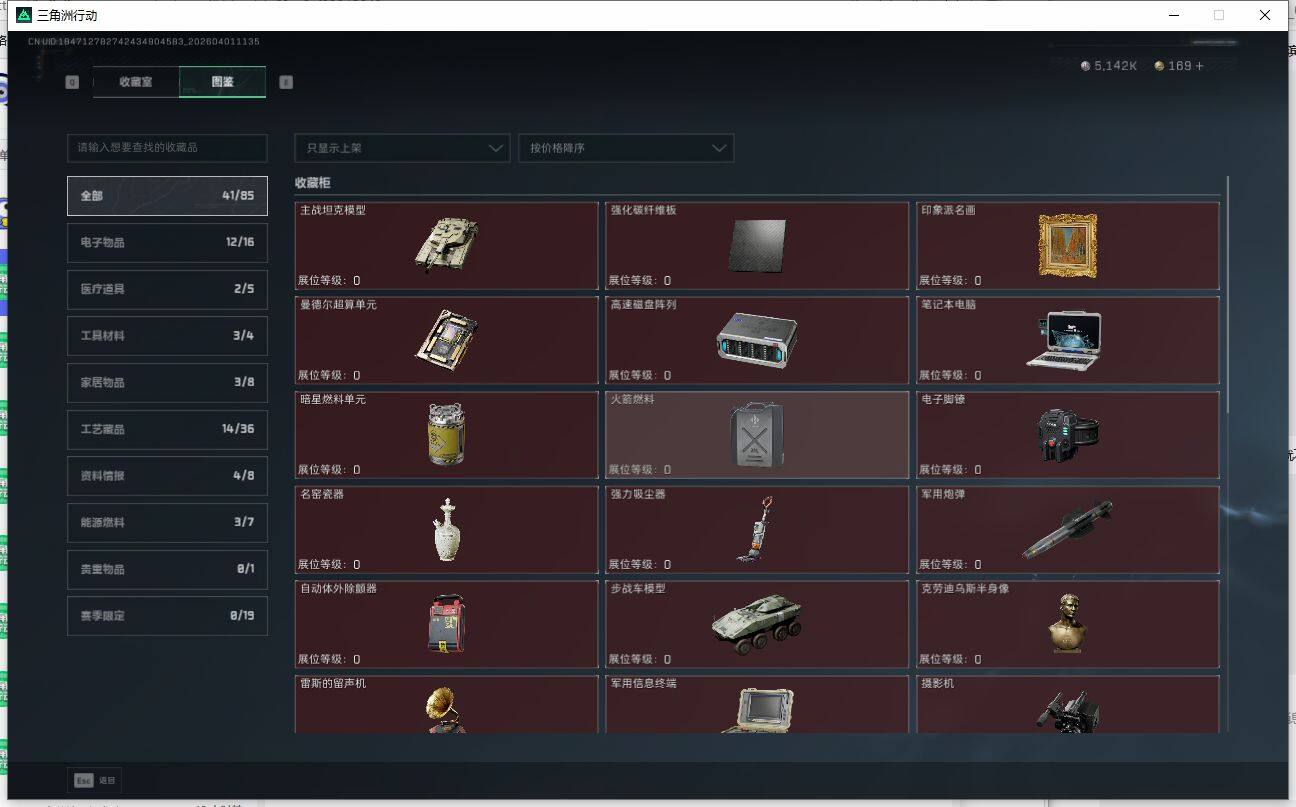This screenshot has height=807, width=1296.
Task: Pick the 军用炮弹 military shell item
Action: 1068,530
